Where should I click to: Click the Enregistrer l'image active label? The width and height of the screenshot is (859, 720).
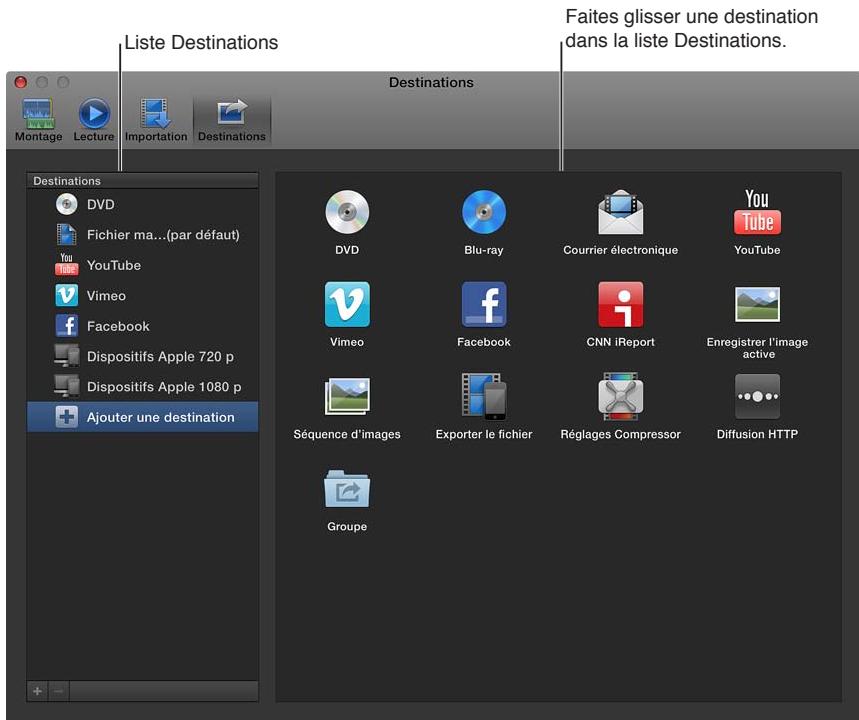click(x=757, y=348)
